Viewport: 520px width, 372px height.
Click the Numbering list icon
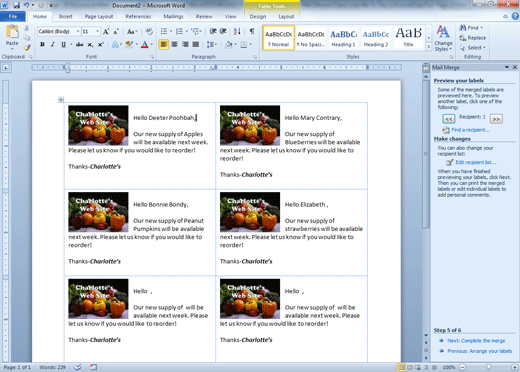(x=179, y=31)
